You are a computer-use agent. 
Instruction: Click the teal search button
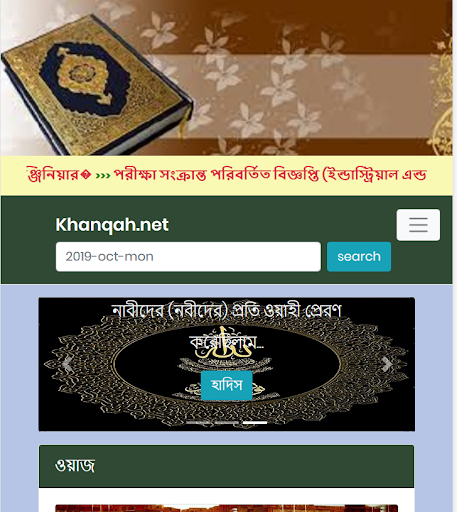click(359, 257)
